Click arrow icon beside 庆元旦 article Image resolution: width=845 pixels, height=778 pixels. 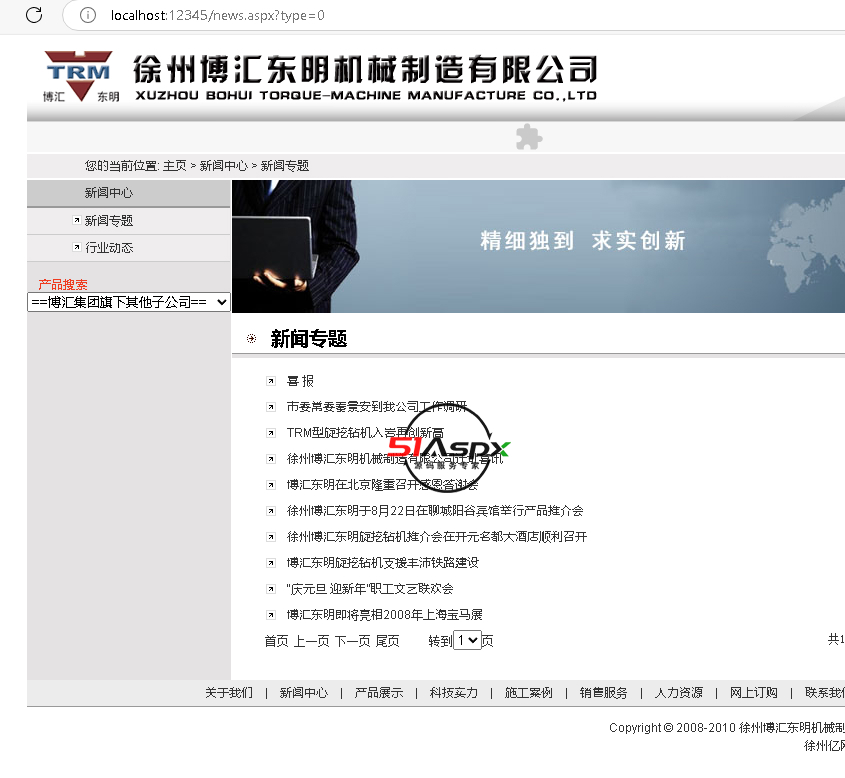click(x=271, y=589)
